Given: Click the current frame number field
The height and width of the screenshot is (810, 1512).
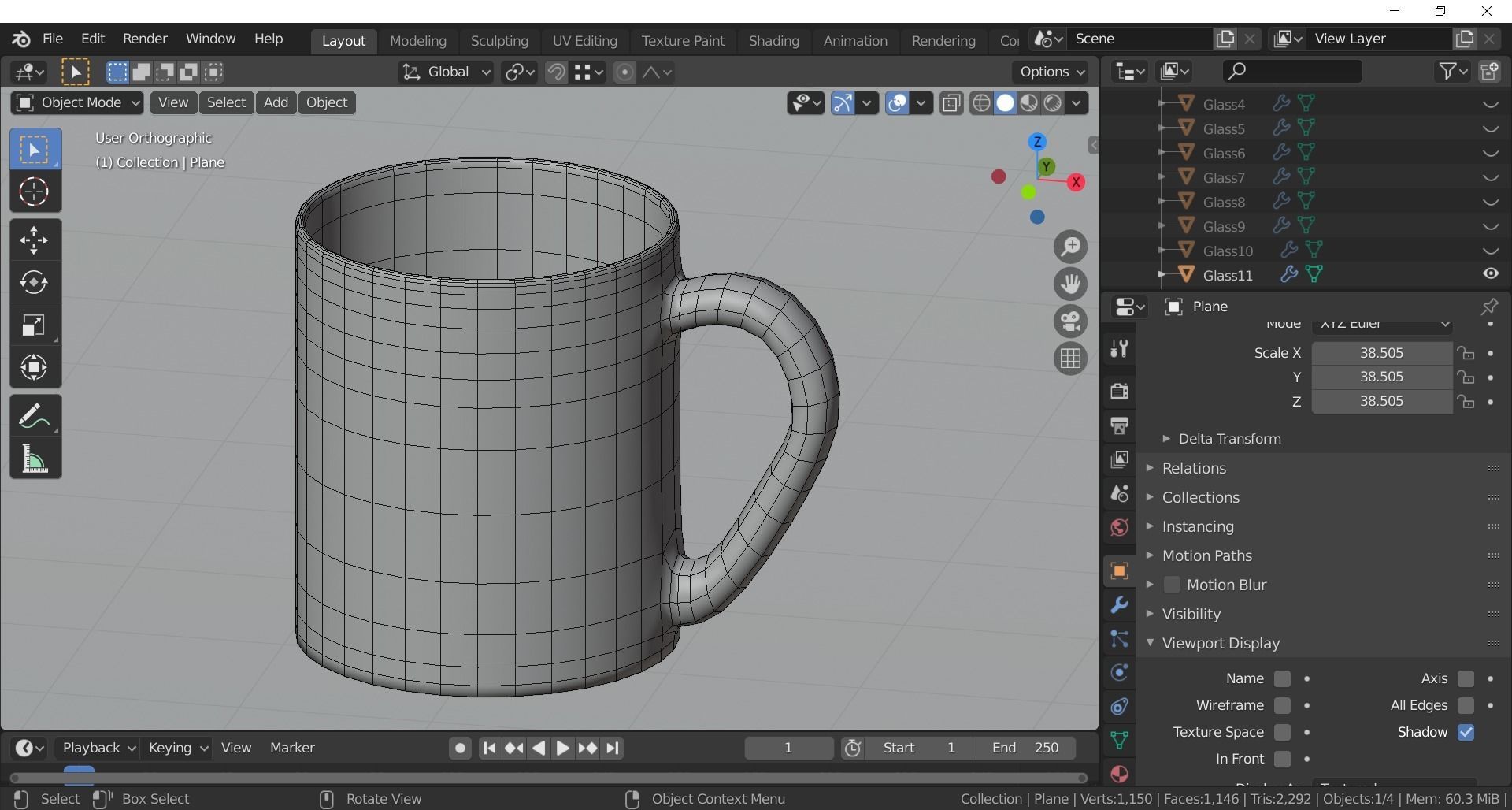Looking at the screenshot, I should [788, 748].
